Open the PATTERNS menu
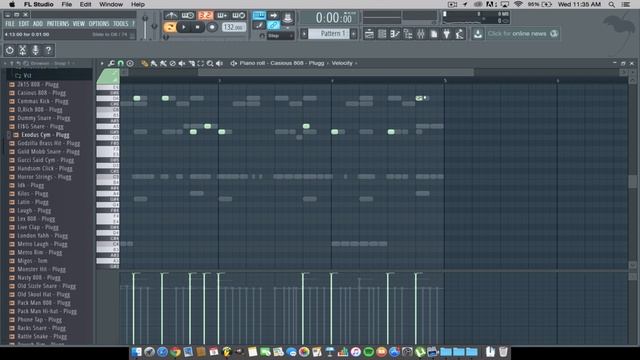Screen dimensions: 640x360 click(58, 24)
